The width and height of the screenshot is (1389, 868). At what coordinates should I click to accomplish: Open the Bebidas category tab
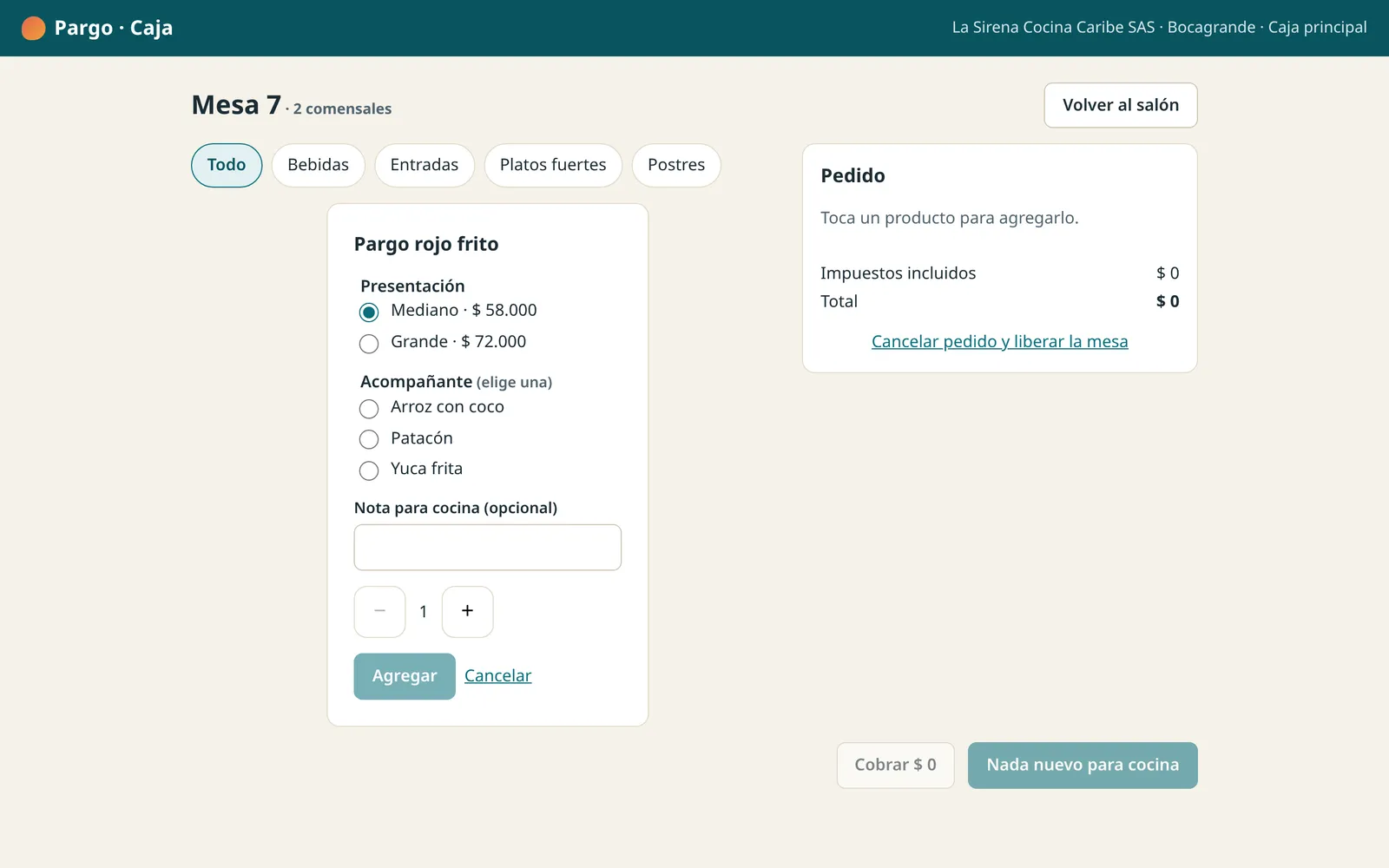coord(318,165)
